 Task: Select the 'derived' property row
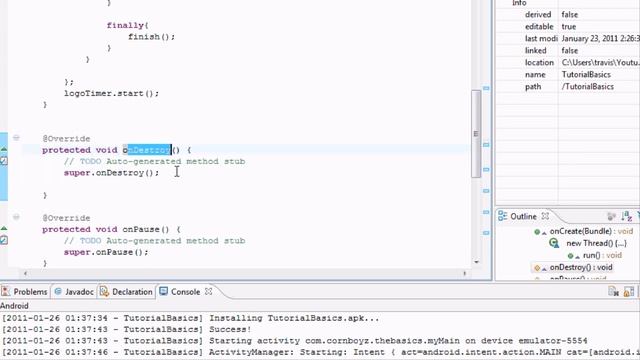568,14
